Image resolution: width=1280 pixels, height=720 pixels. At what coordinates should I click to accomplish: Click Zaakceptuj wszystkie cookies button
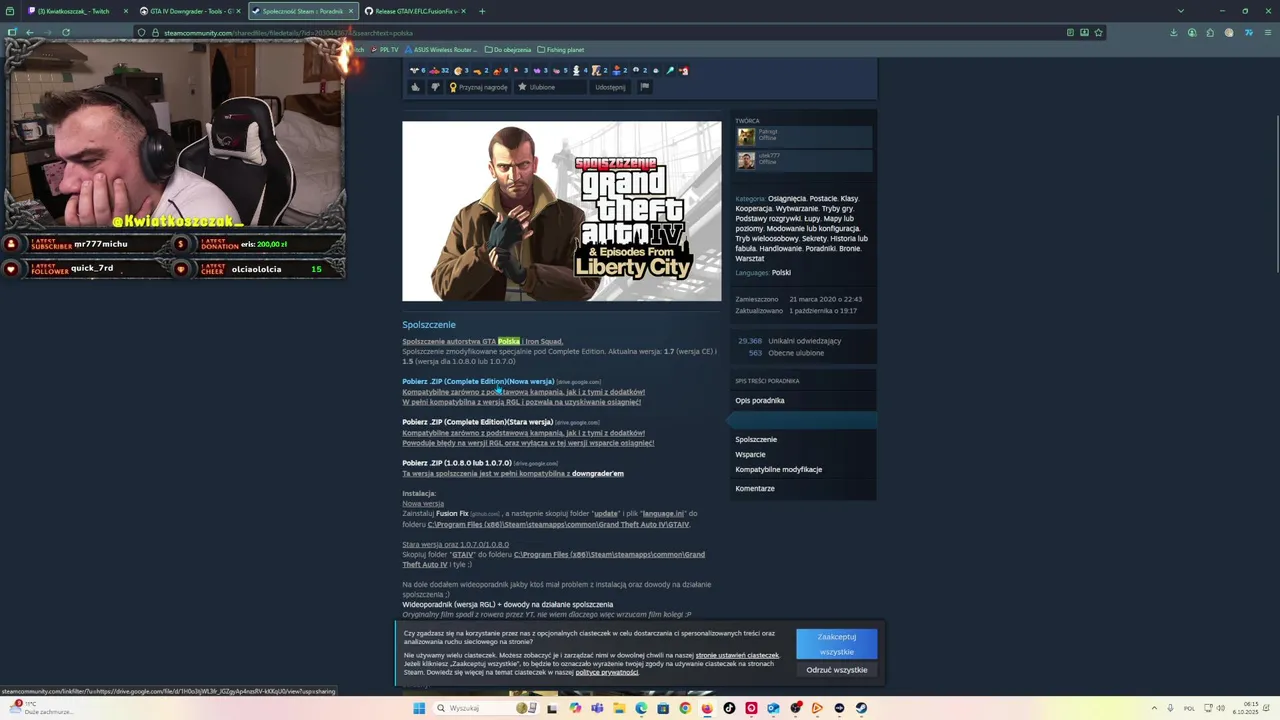coord(837,644)
